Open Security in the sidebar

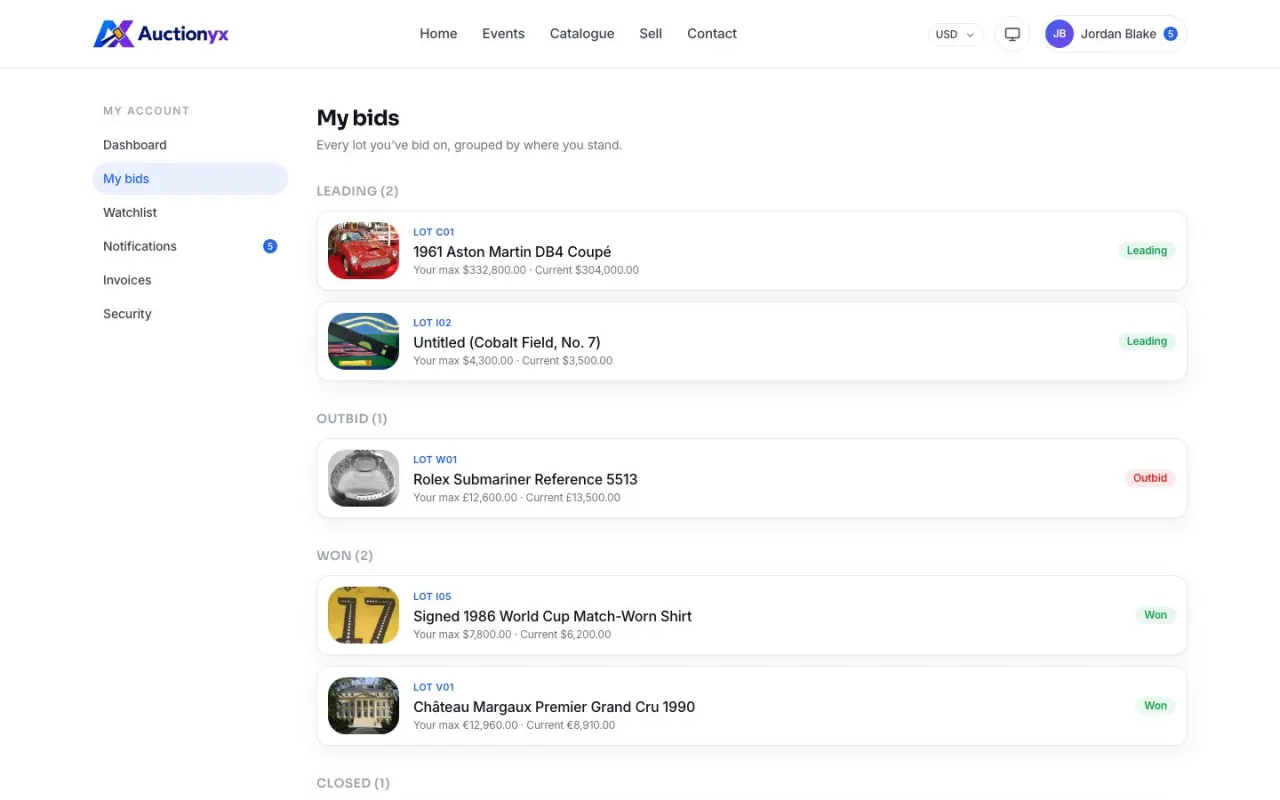[x=190, y=314]
